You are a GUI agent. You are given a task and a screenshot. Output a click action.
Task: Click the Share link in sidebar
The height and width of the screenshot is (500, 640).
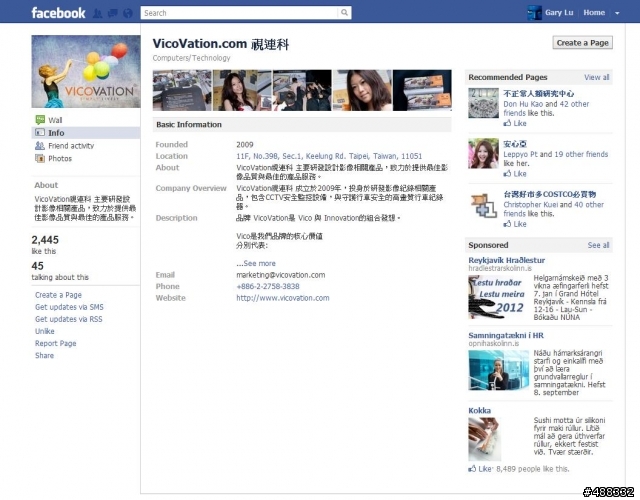pos(44,355)
